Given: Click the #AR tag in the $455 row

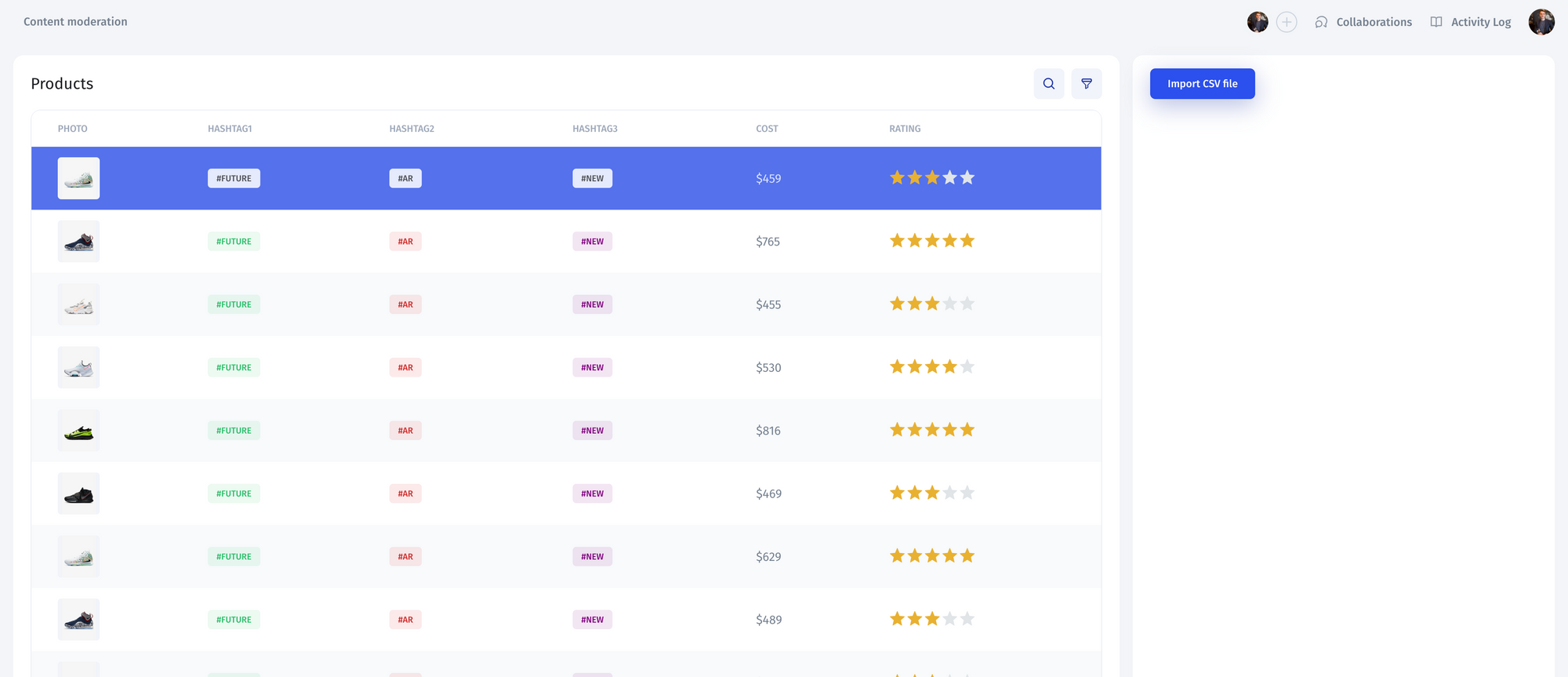Looking at the screenshot, I should 405,304.
